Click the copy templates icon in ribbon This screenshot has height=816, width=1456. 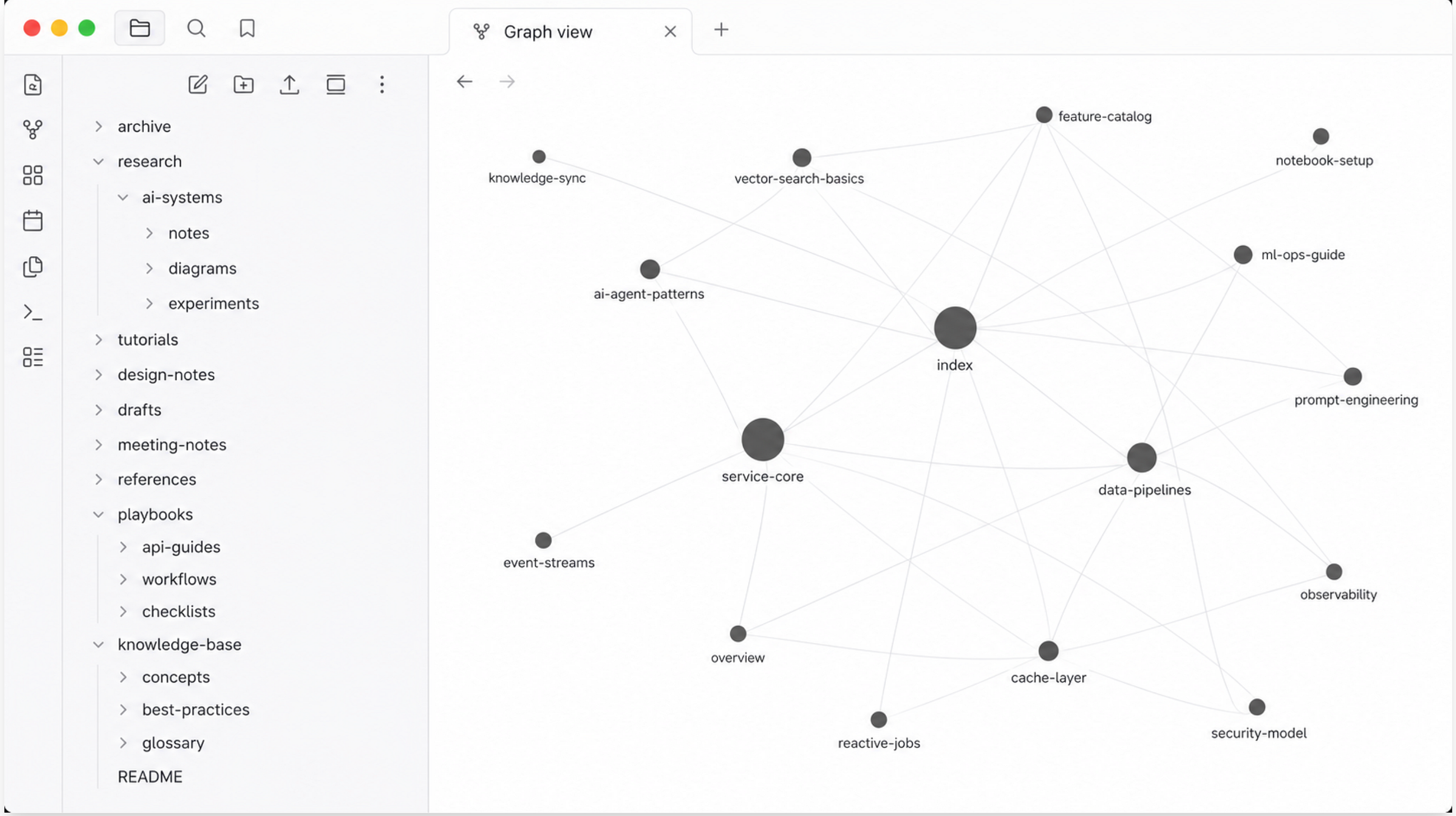click(x=33, y=266)
